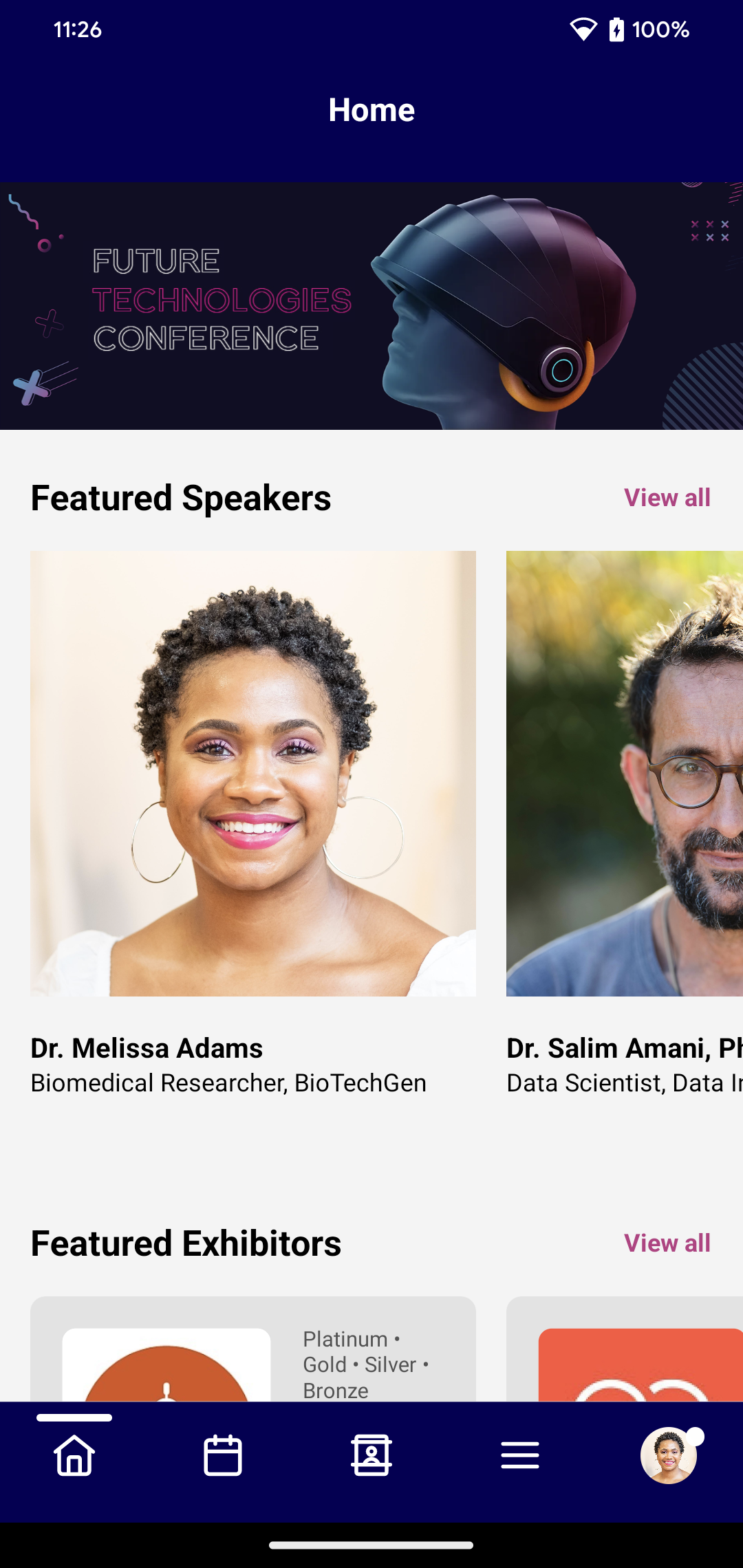Tap the Home icon in bottom navigation

coord(74,1455)
